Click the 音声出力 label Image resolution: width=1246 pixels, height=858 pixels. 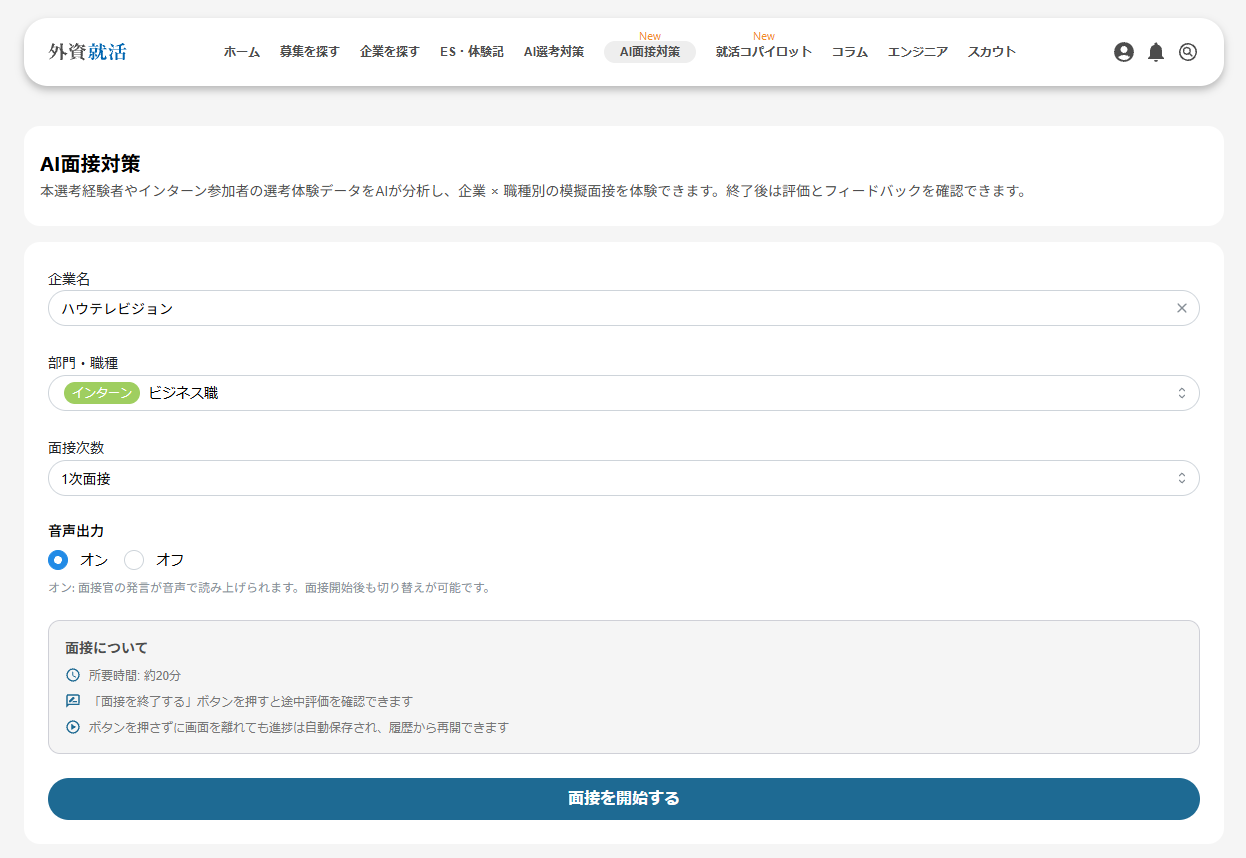click(x=76, y=531)
